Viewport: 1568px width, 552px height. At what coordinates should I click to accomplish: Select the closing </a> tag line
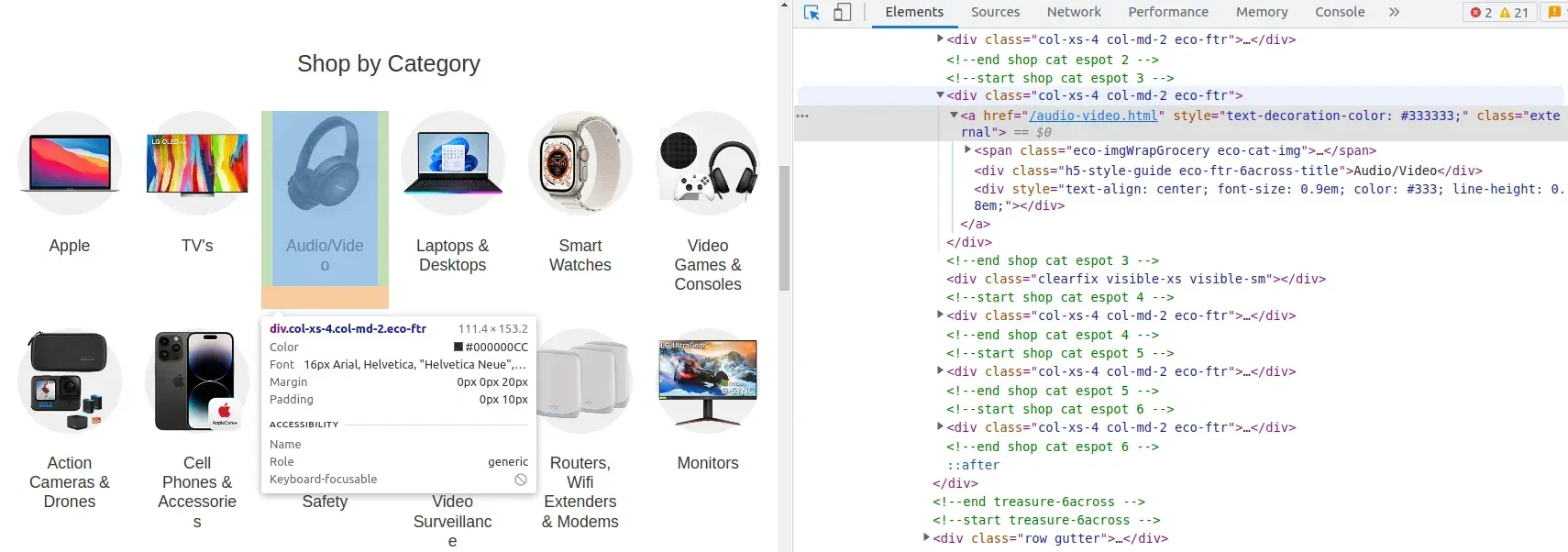(975, 224)
